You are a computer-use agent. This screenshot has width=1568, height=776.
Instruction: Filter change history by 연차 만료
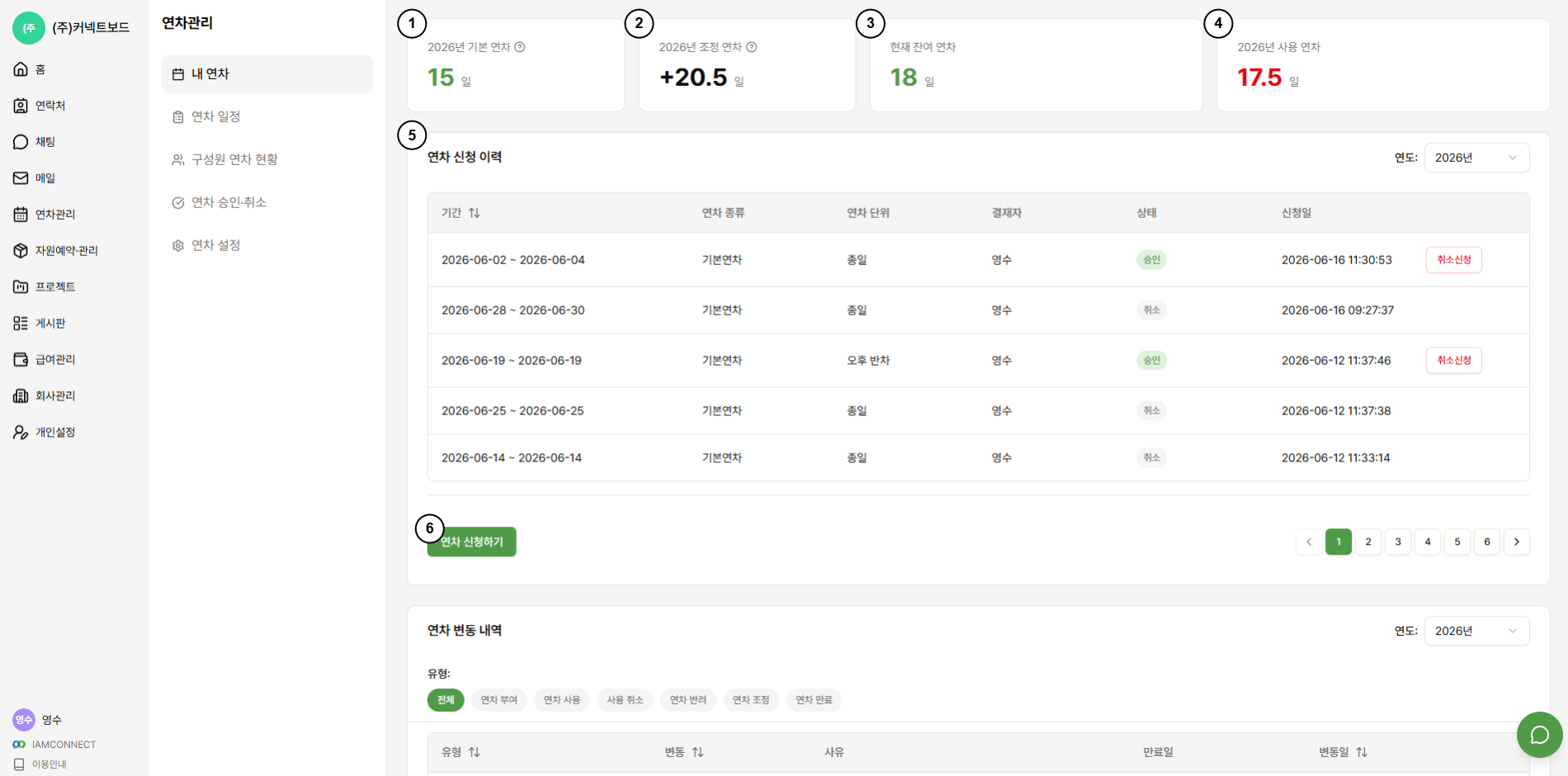click(814, 700)
